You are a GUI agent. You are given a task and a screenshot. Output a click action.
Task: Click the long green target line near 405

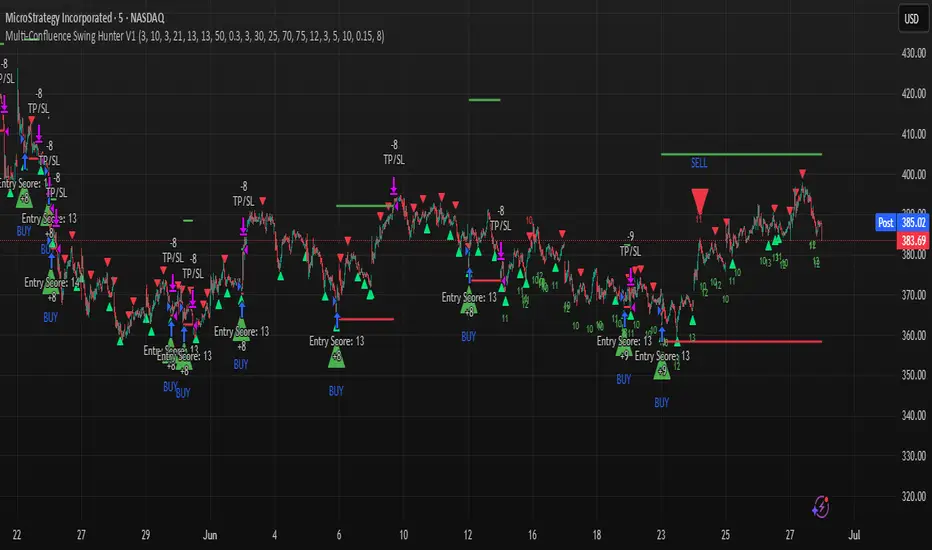point(741,154)
